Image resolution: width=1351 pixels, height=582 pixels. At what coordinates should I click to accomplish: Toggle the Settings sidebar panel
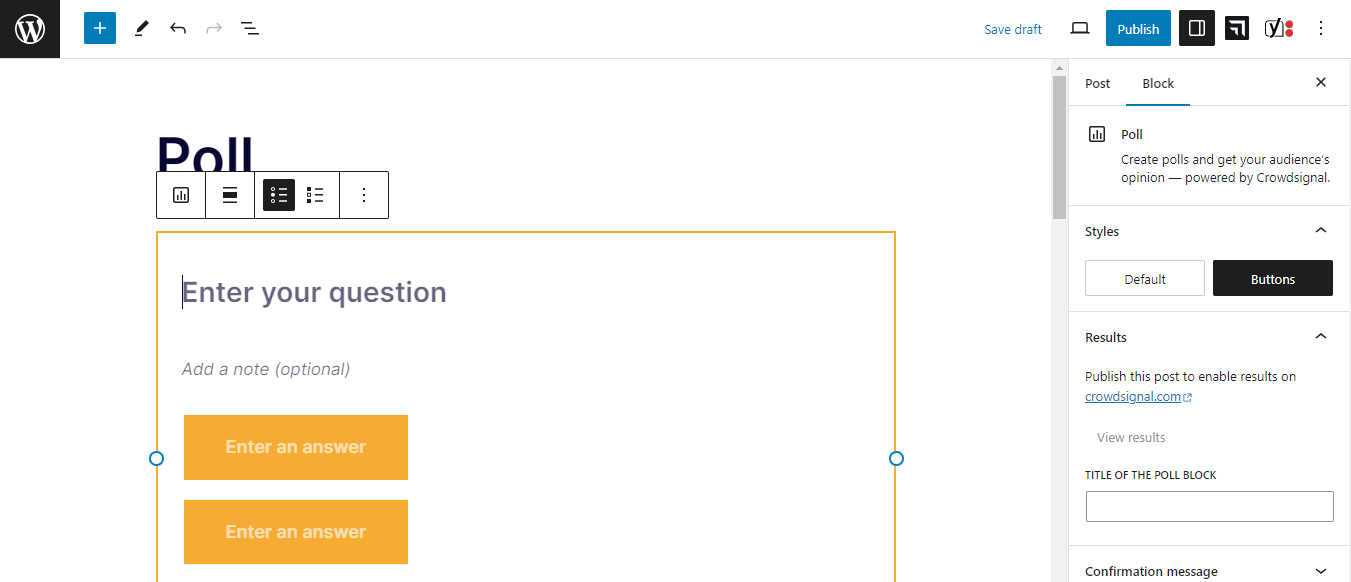tap(1196, 28)
